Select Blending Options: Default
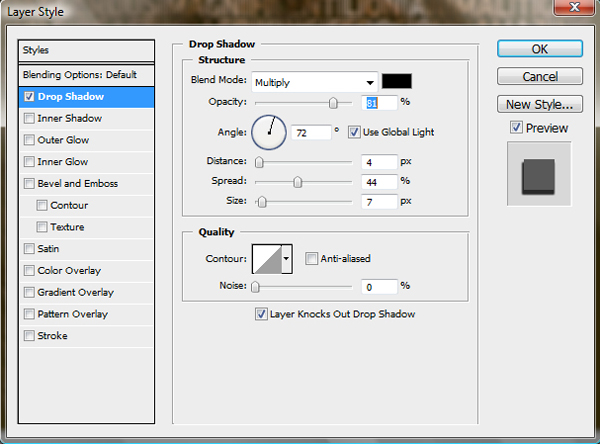Image resolution: width=600 pixels, height=444 pixels. point(86,75)
